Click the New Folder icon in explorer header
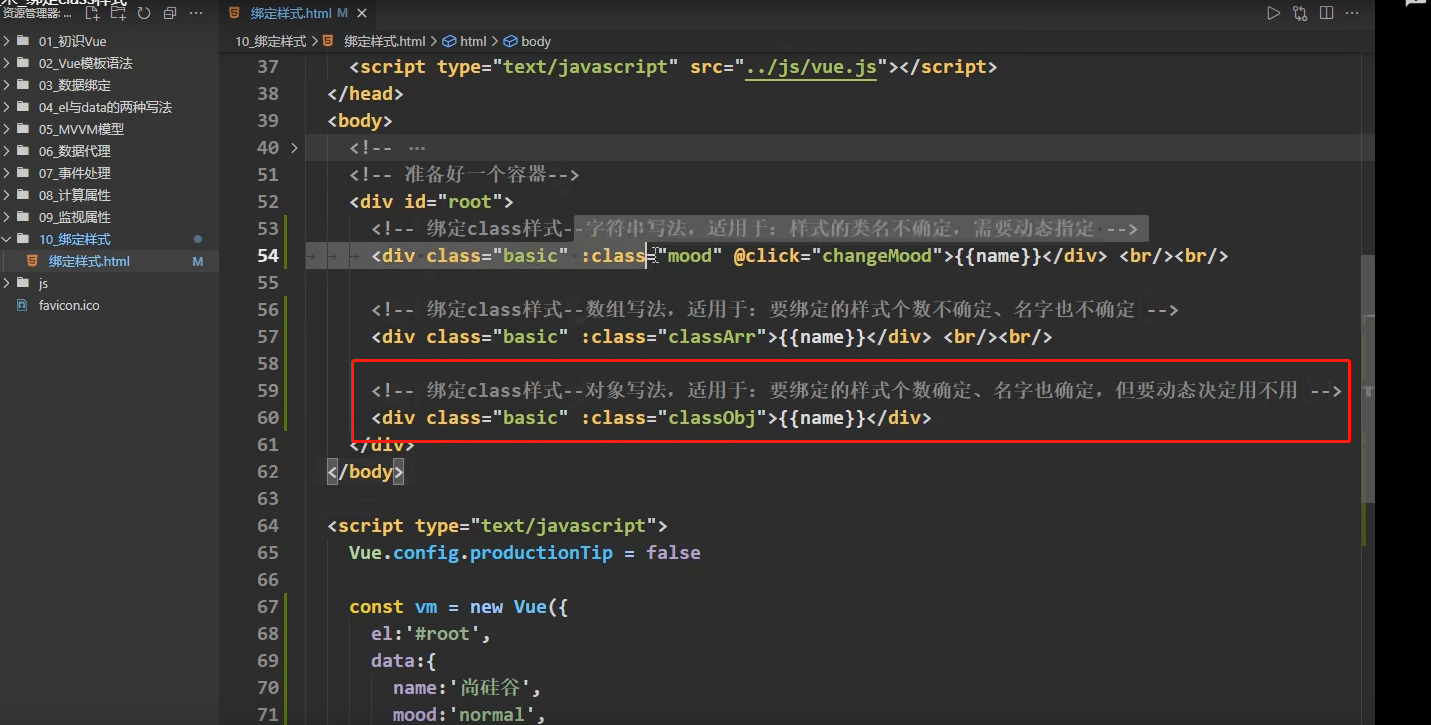This screenshot has width=1431, height=725. tap(118, 14)
